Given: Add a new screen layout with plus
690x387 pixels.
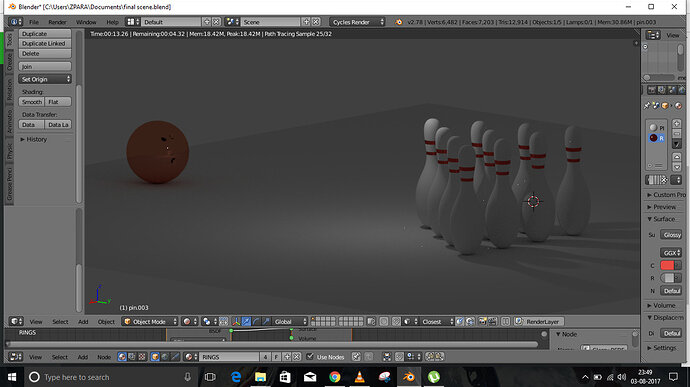Looking at the screenshot, I should [206, 22].
